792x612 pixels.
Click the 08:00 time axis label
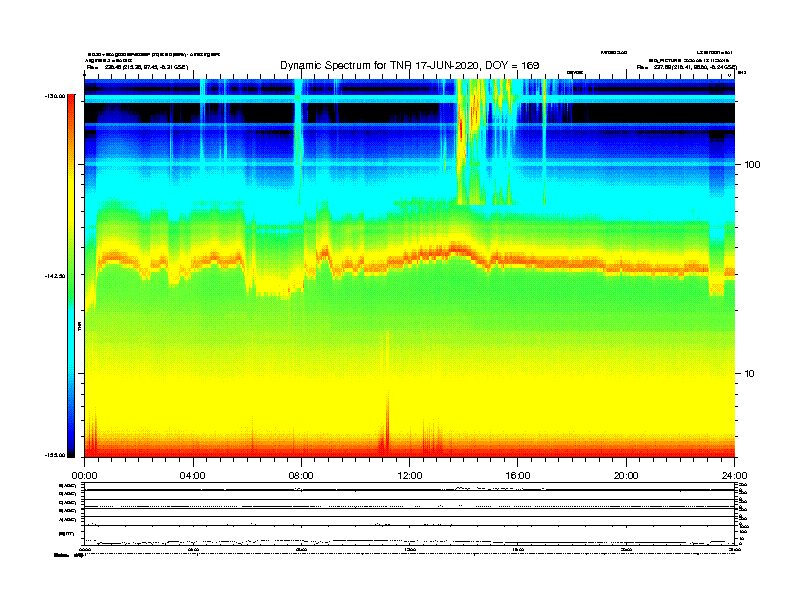coord(301,476)
